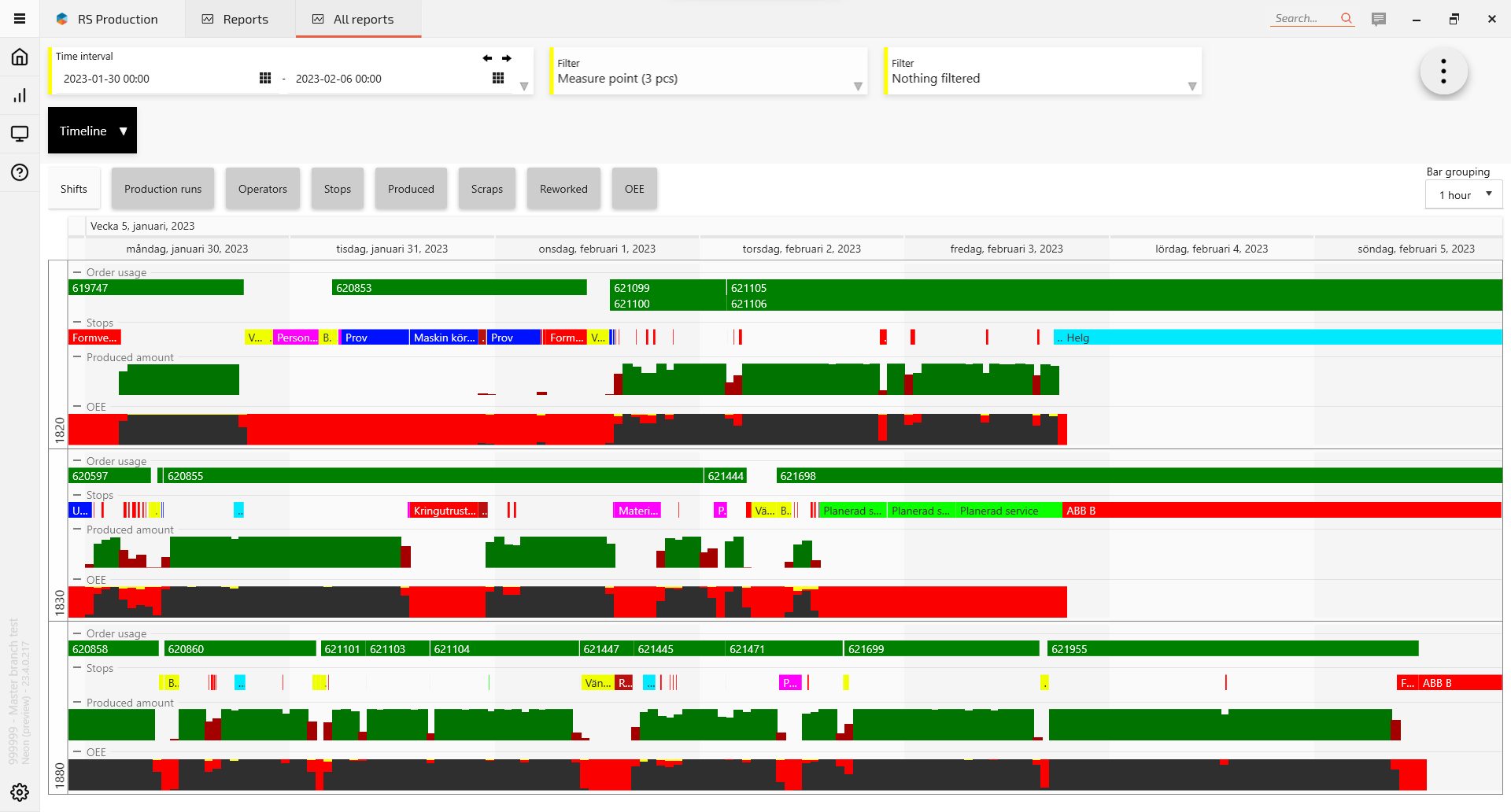Image resolution: width=1511 pixels, height=812 pixels.
Task: Open the Bar grouping 1 hour dropdown
Action: 1464,195
